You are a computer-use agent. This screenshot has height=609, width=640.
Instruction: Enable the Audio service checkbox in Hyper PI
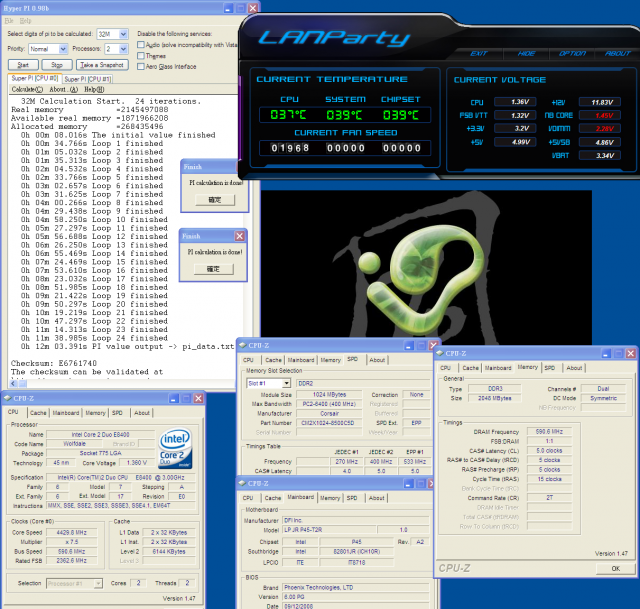(x=141, y=44)
